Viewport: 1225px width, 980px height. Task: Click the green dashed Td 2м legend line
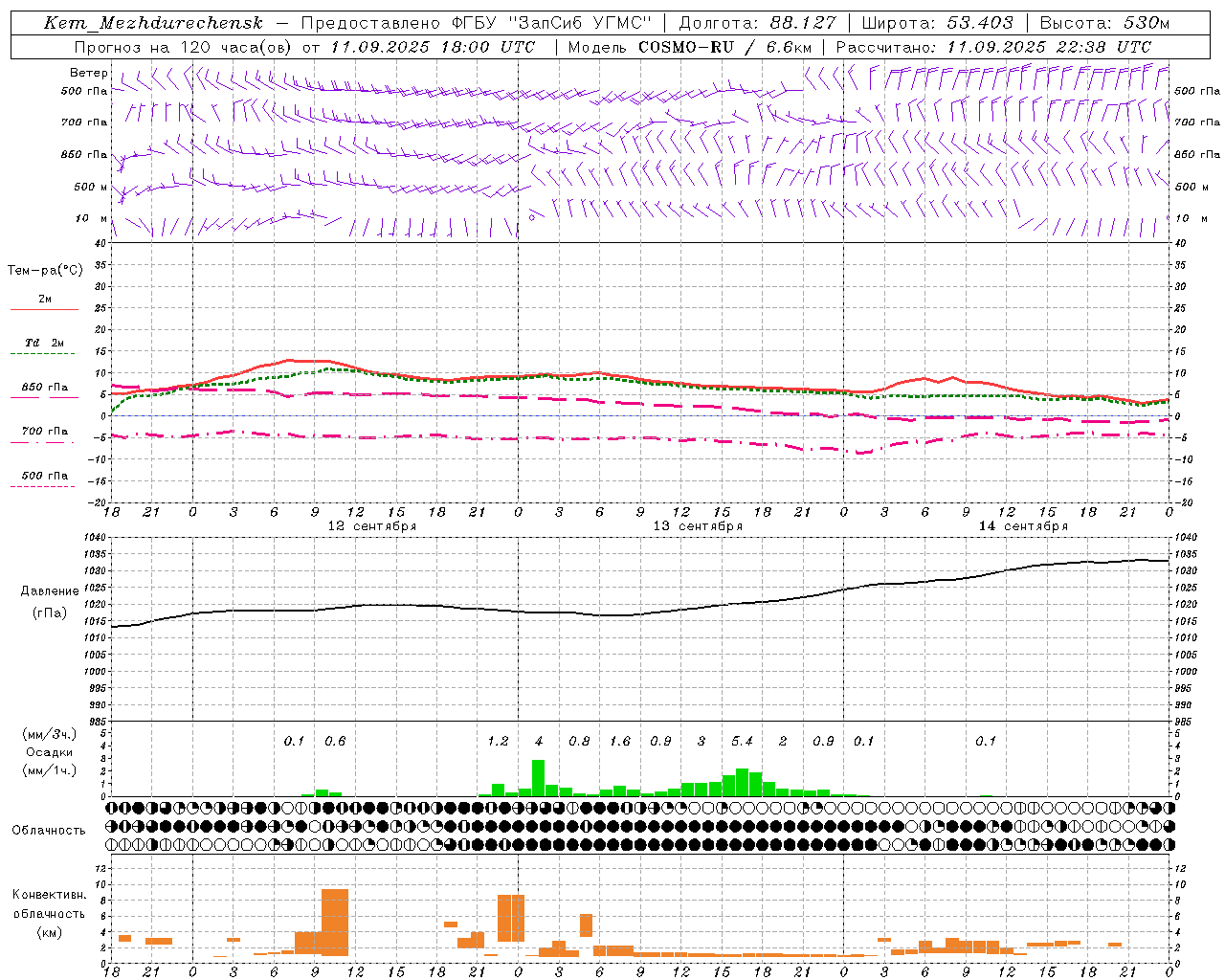coord(42,354)
